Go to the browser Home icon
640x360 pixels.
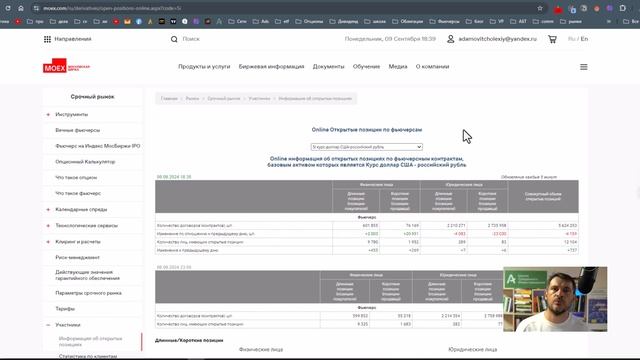point(21,8)
